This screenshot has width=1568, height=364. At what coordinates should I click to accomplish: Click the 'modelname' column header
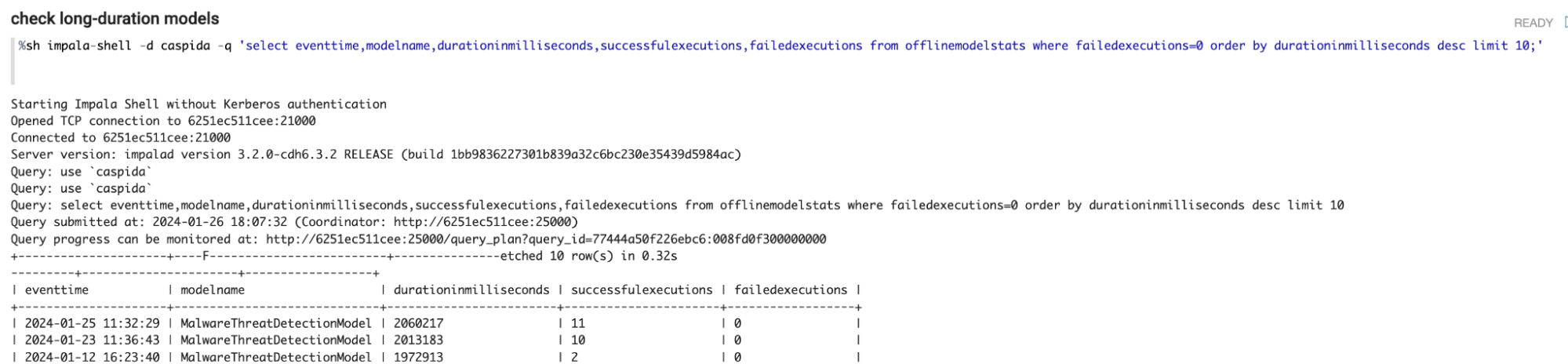click(213, 290)
